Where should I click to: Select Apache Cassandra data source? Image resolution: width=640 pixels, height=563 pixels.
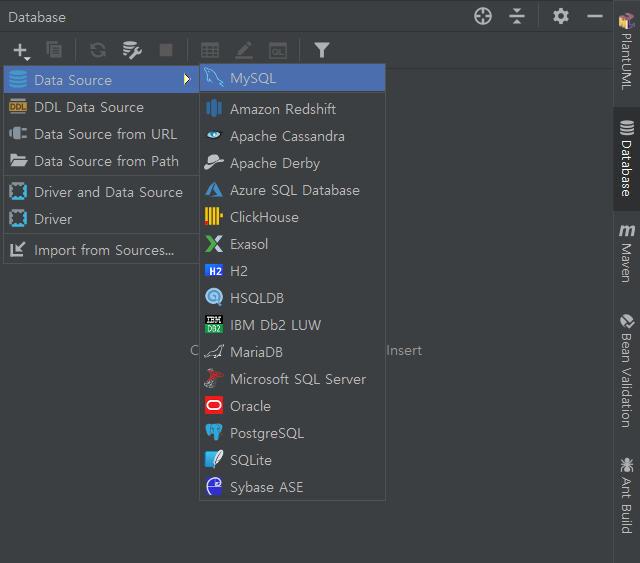292,136
